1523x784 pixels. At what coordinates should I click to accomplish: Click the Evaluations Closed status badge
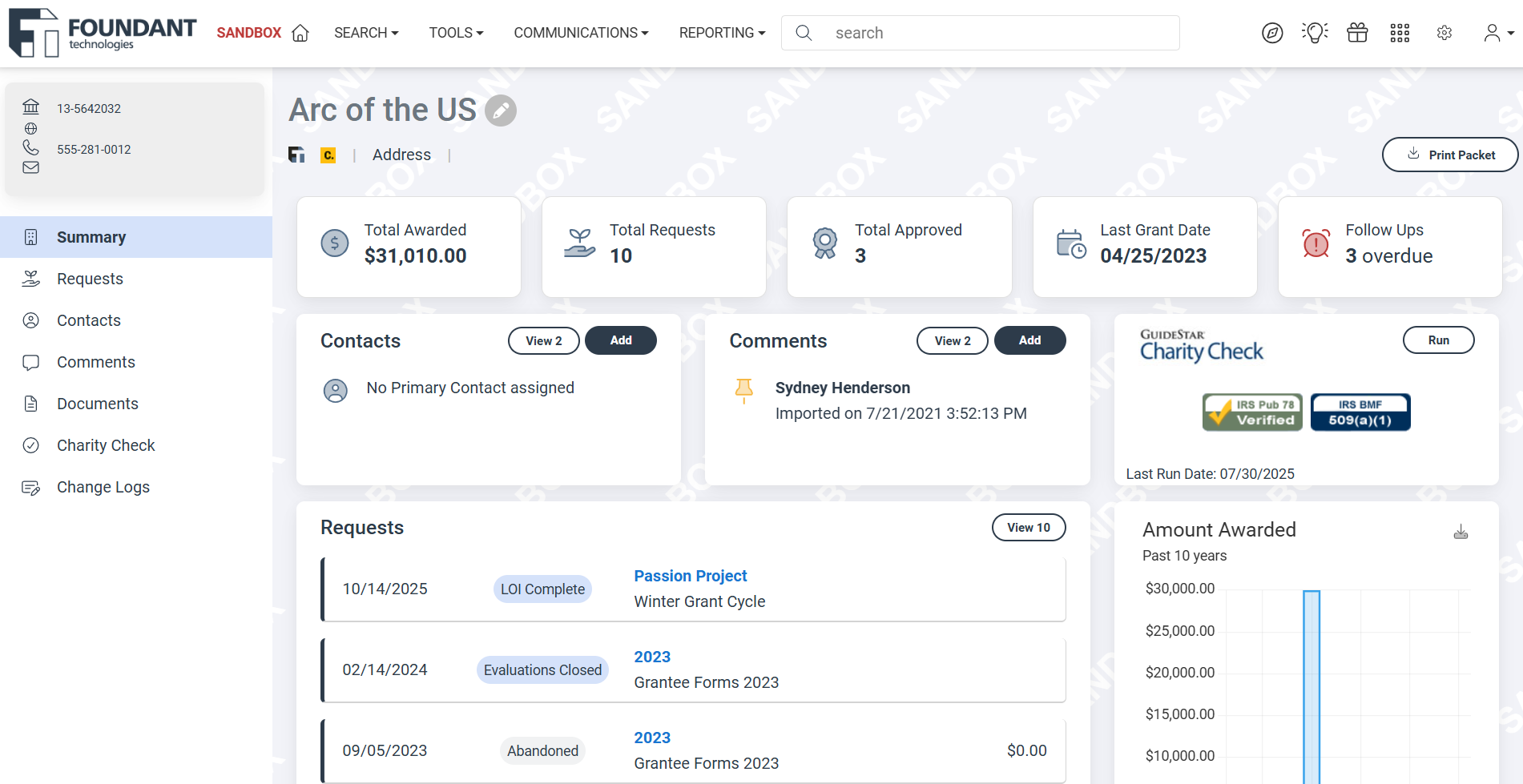[542, 670]
